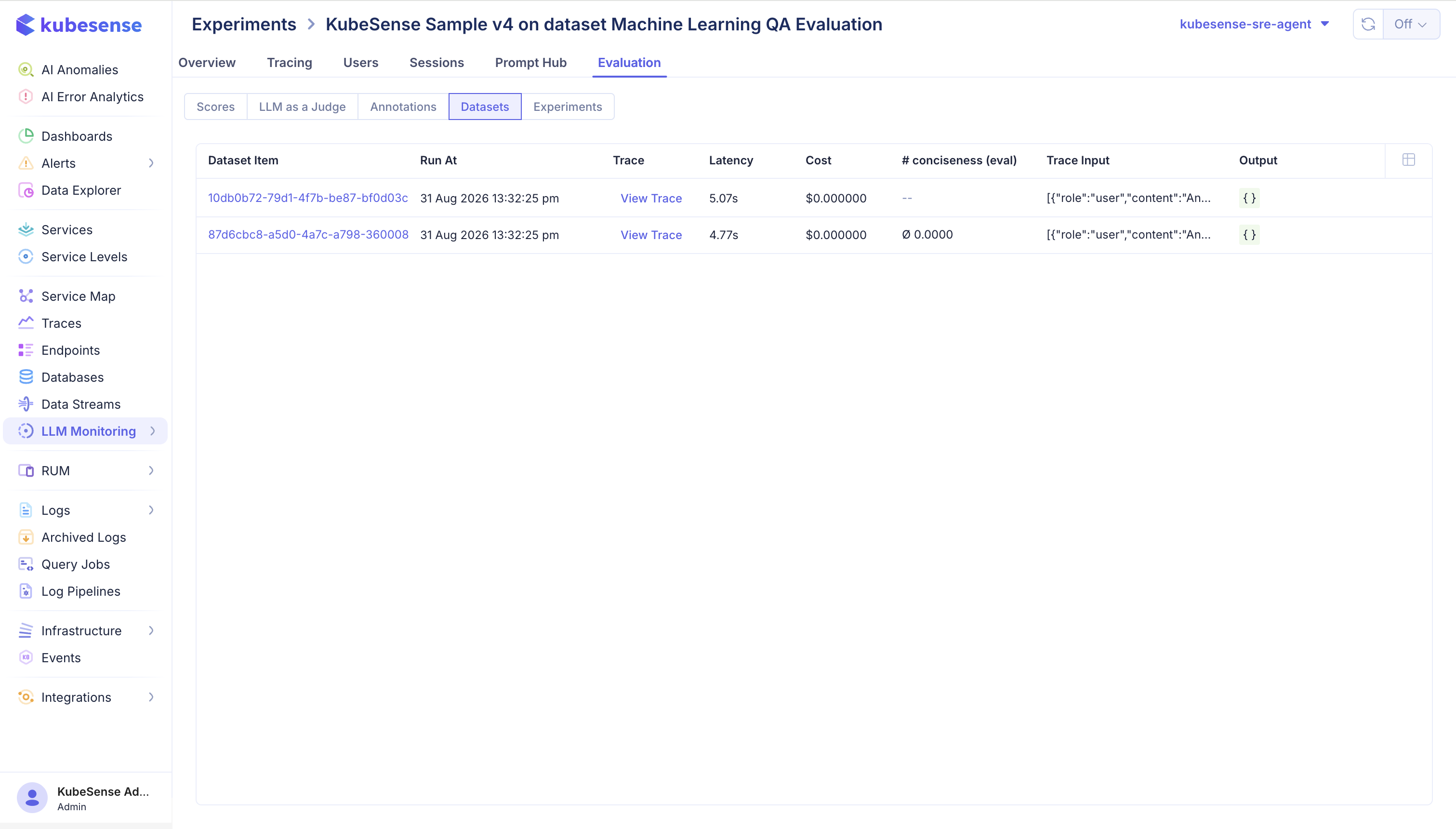Select the Annotations sub-tab
Screen dimensions: 1456x829
(x=403, y=107)
